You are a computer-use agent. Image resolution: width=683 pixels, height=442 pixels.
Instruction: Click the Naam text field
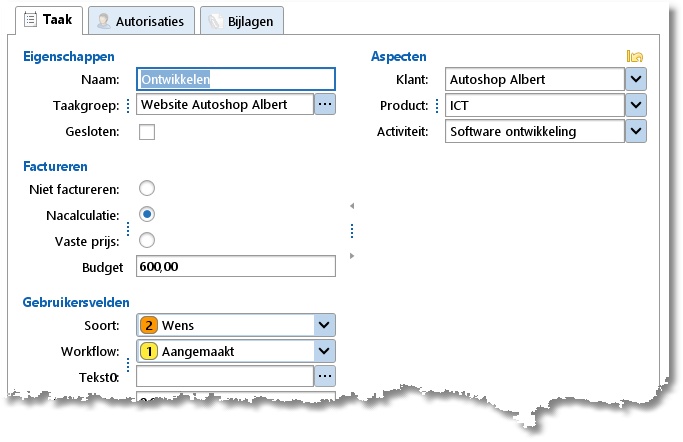[x=236, y=80]
